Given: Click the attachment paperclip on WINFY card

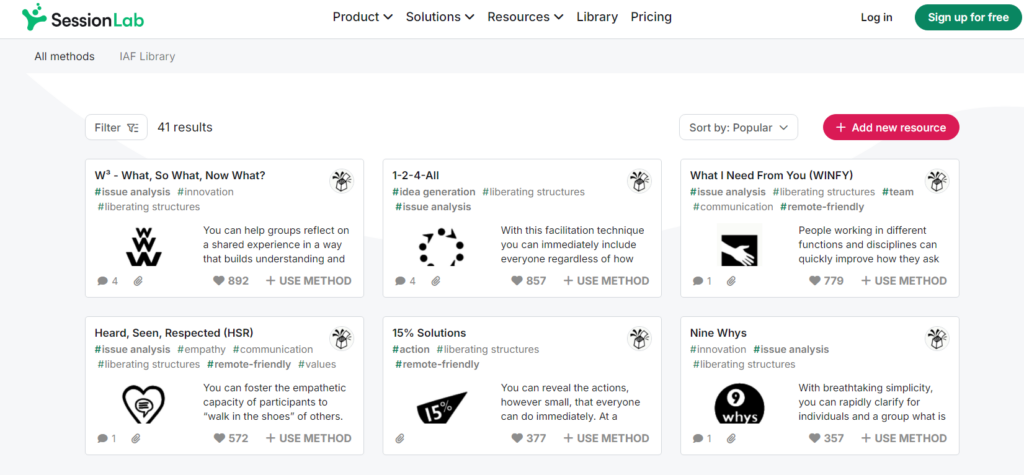Looking at the screenshot, I should (731, 281).
